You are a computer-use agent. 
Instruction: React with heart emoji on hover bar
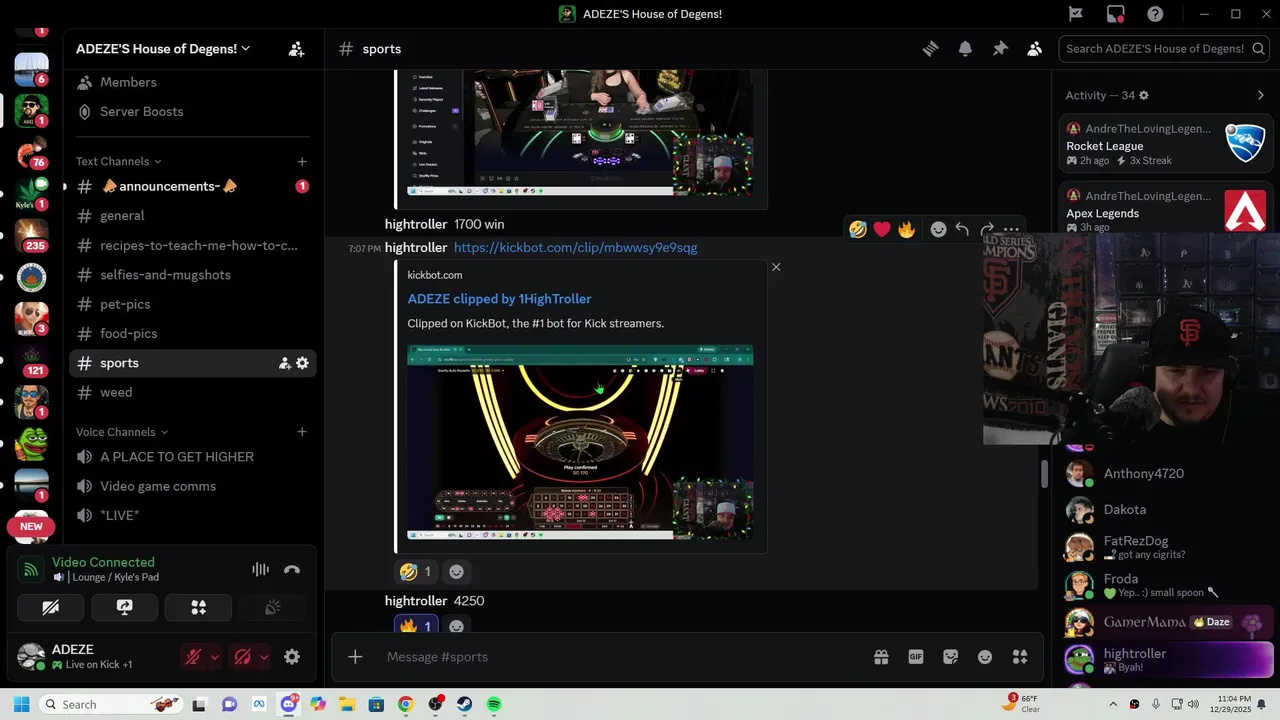pyautogui.click(x=882, y=229)
